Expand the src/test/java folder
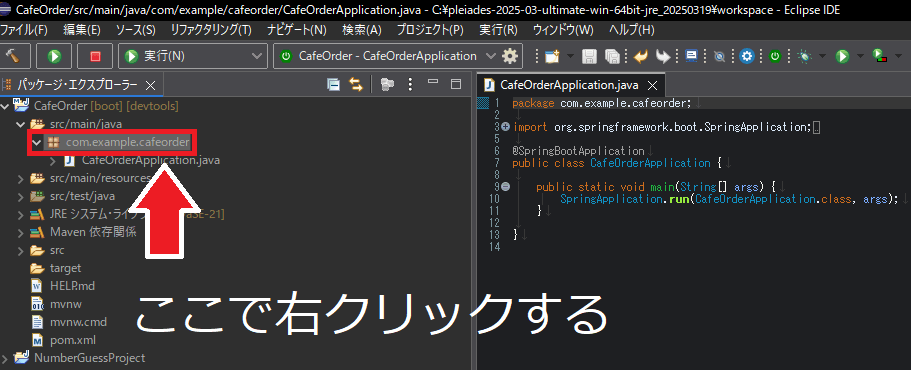This screenshot has height=370, width=911. (x=21, y=196)
